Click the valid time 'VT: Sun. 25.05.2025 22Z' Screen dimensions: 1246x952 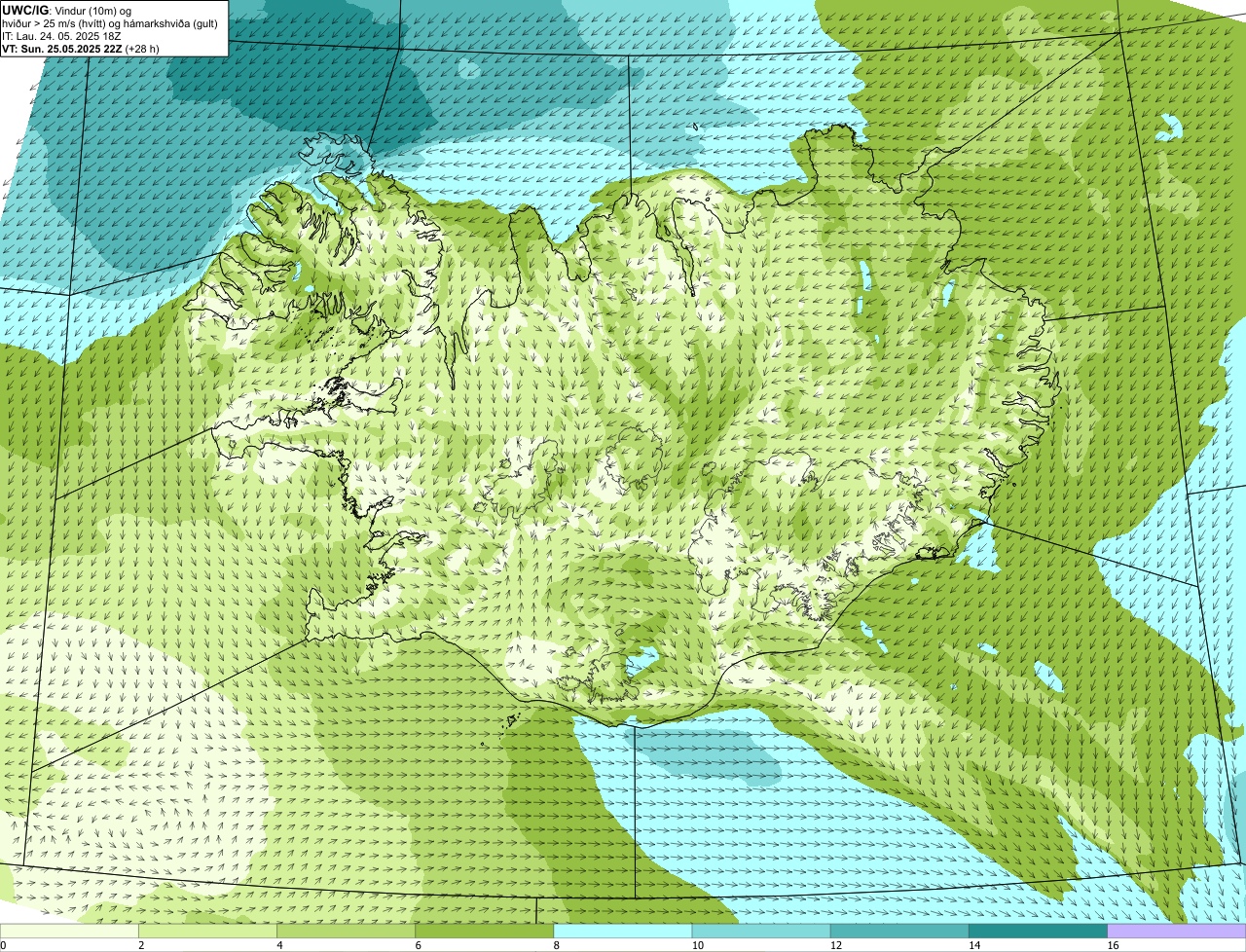pyautogui.click(x=61, y=48)
